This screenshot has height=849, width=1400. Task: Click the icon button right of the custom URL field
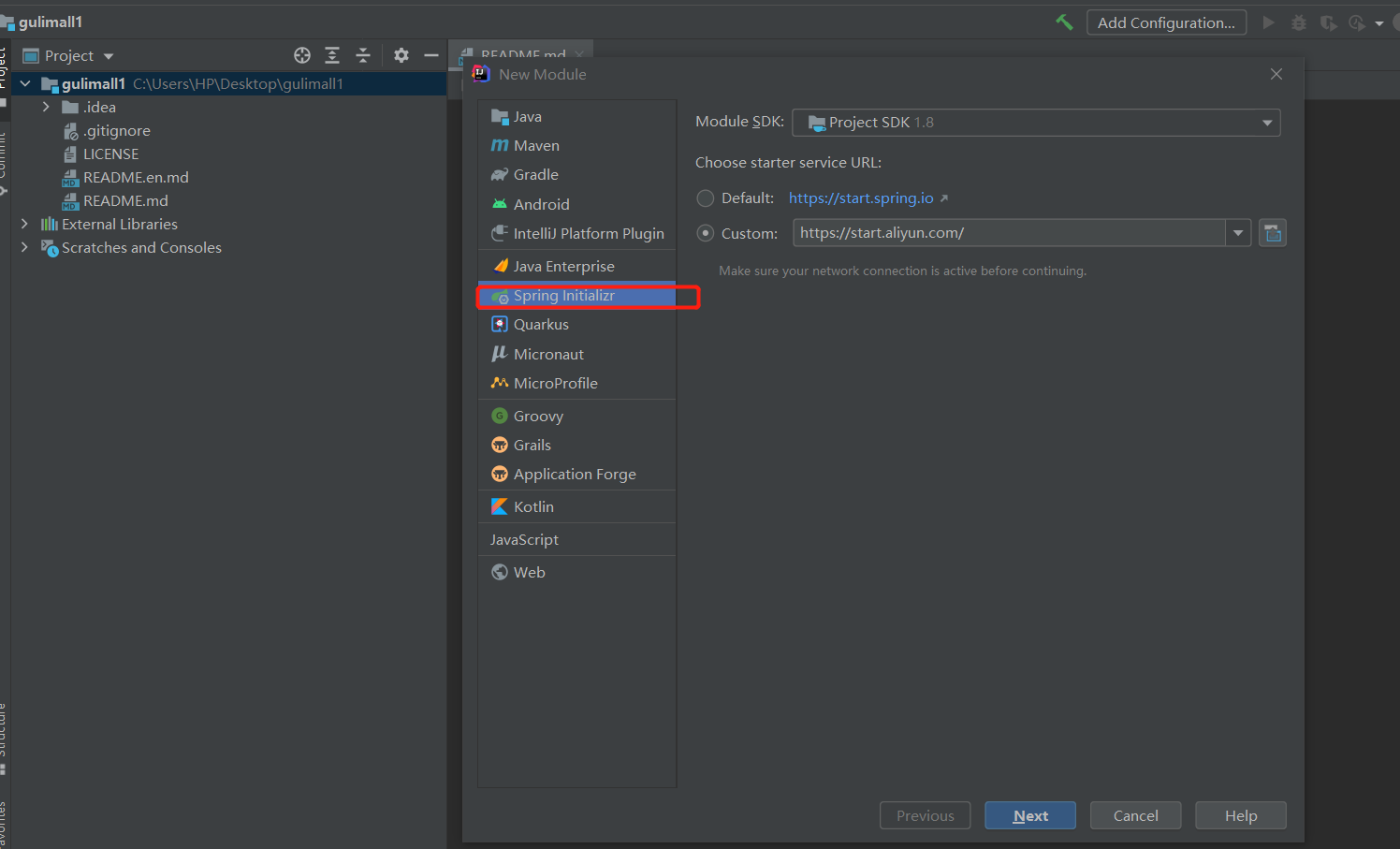(1273, 233)
